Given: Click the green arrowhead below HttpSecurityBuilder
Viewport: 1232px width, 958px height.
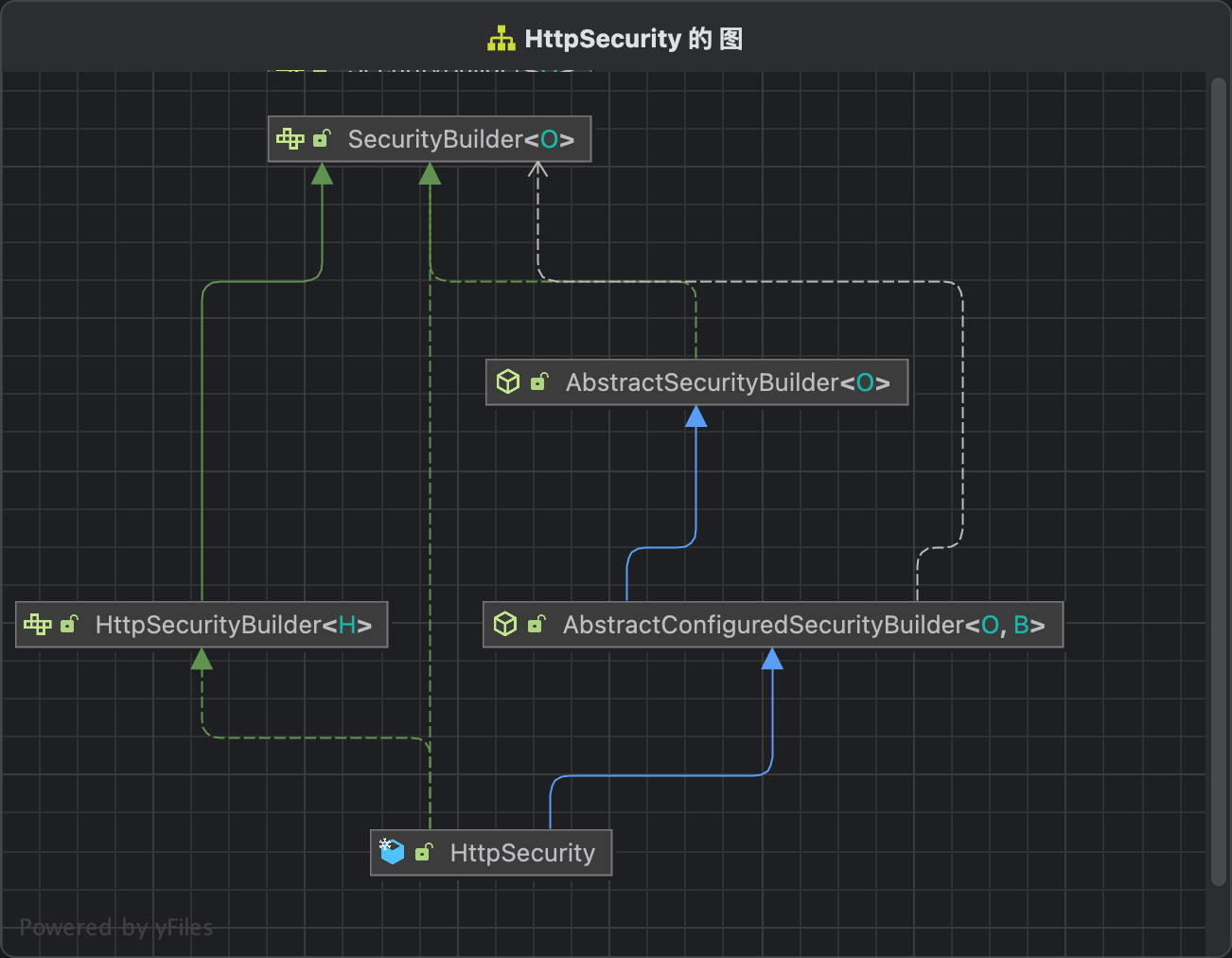Looking at the screenshot, I should coord(202,659).
